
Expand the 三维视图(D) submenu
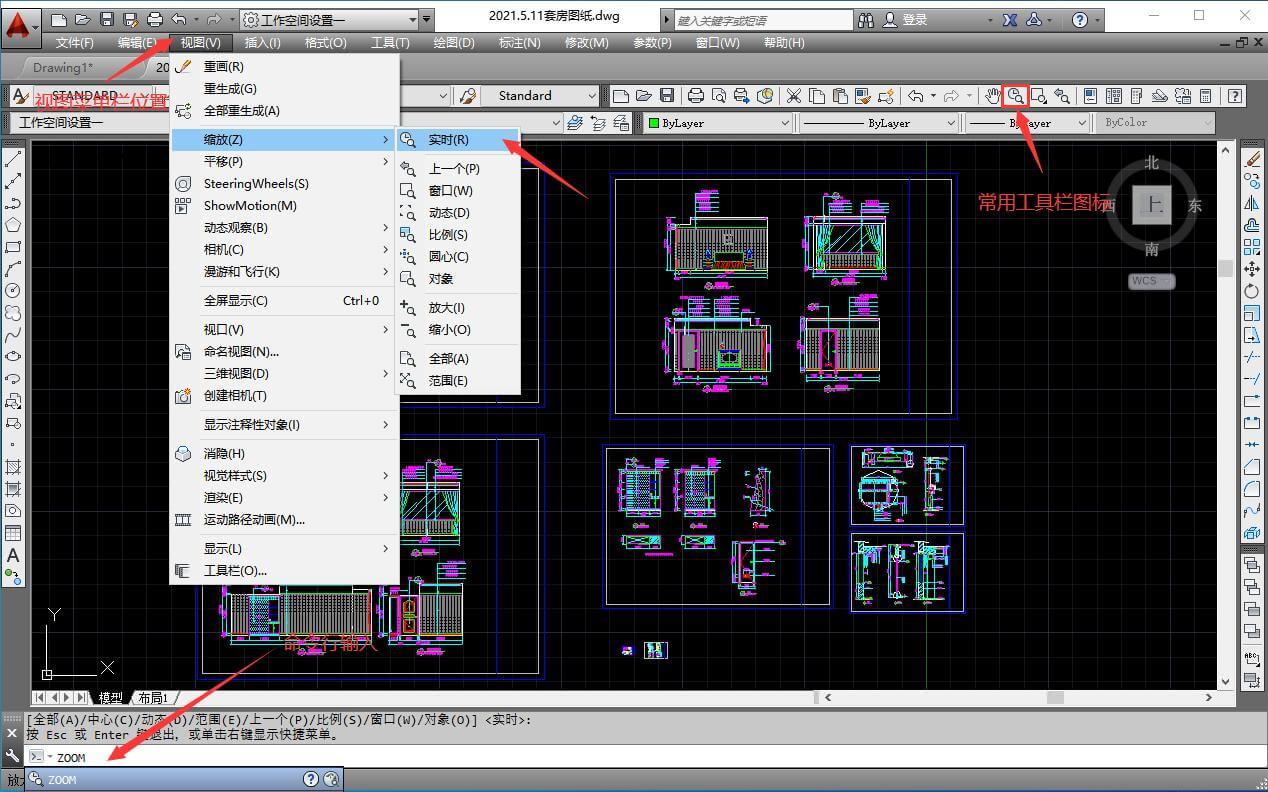[284, 373]
